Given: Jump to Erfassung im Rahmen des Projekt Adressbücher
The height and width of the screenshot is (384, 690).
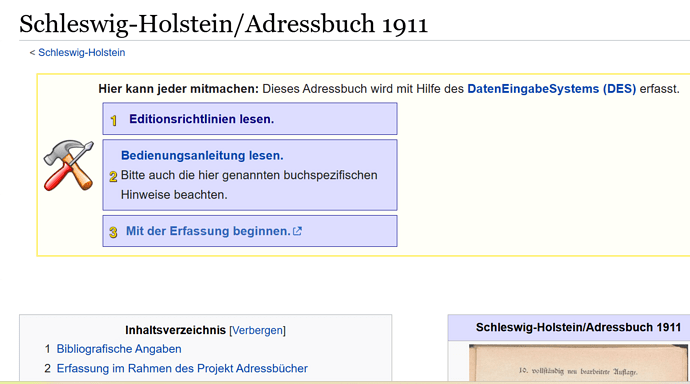Looking at the screenshot, I should 182,369.
